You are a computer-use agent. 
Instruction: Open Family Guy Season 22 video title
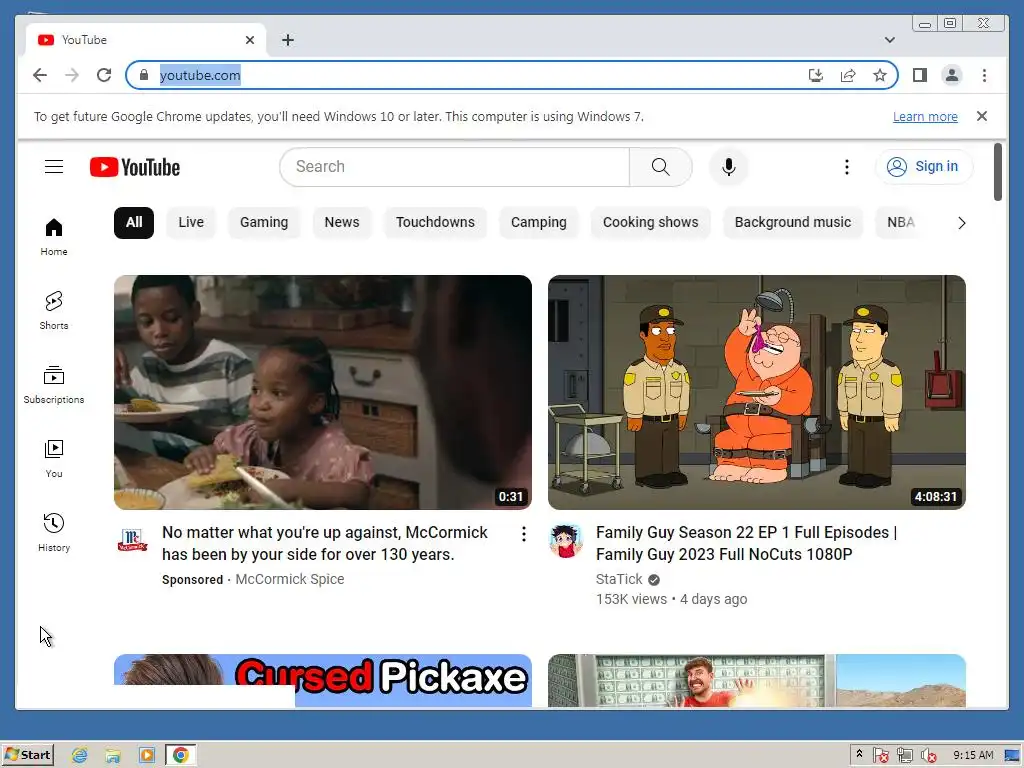(x=746, y=543)
